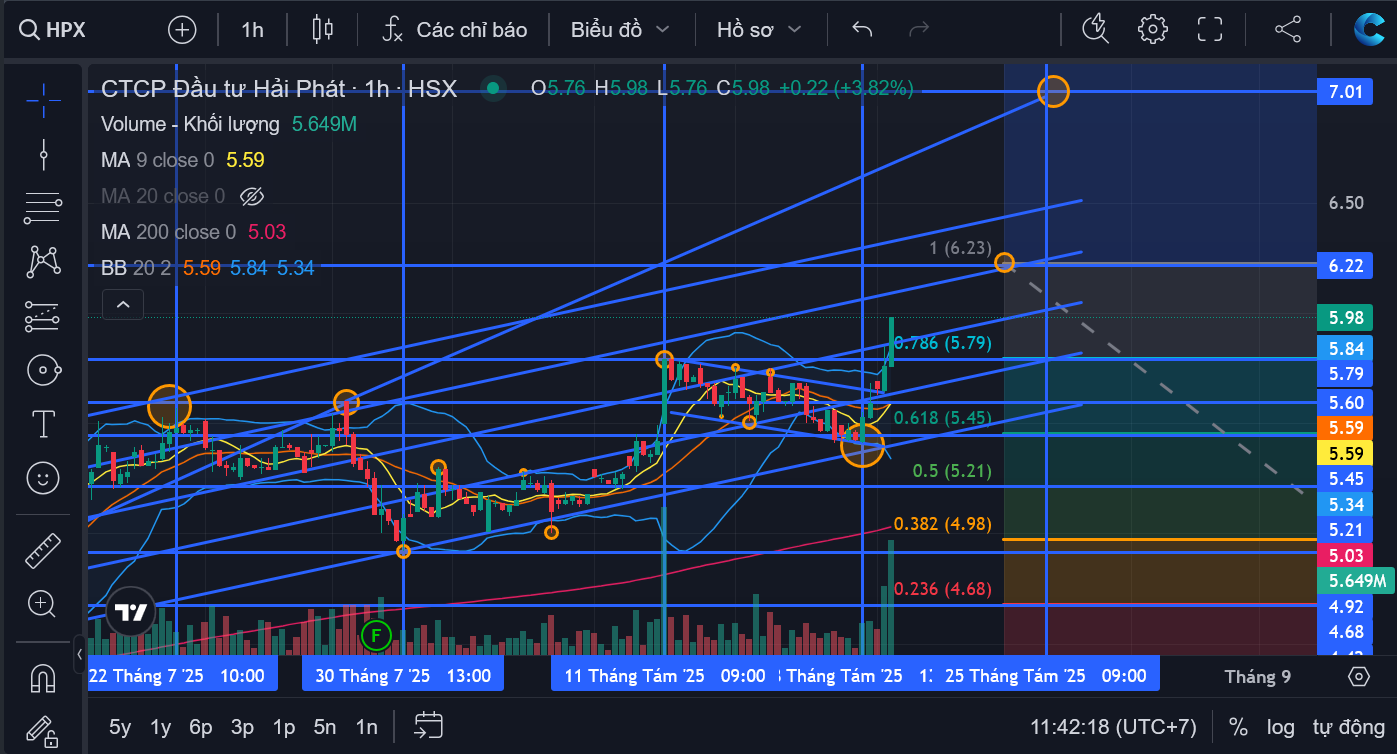
Task: Toggle percent scale
Action: pyautogui.click(x=1238, y=727)
